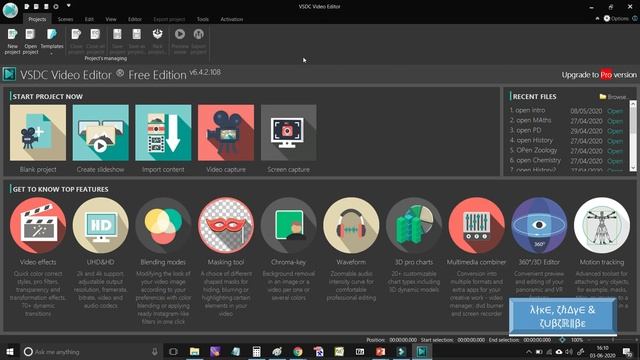The width and height of the screenshot is (640, 360).
Task: Click the '5. OPen Zoology' file name
Action: [x=533, y=150]
